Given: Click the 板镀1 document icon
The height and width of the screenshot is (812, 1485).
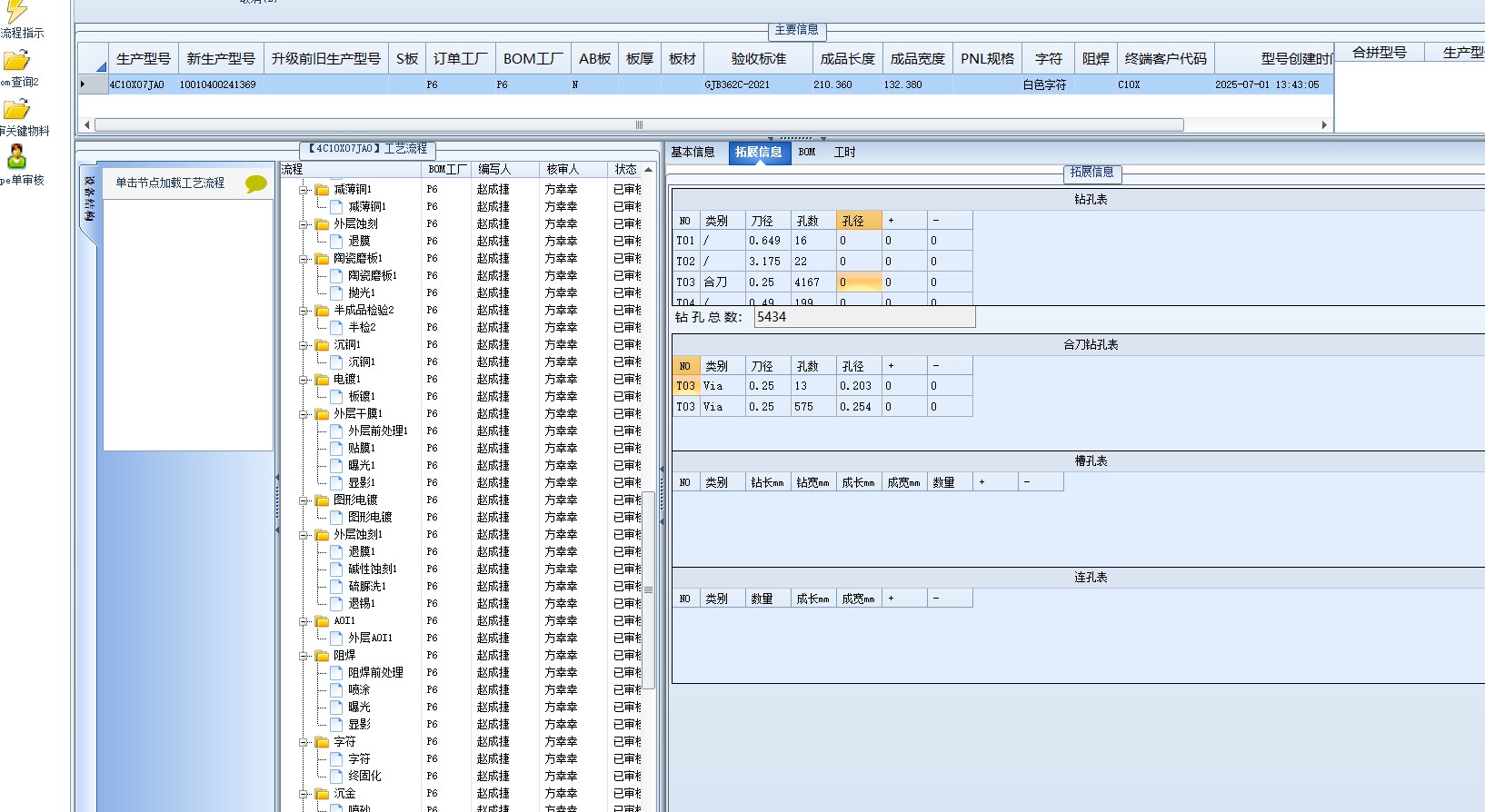Looking at the screenshot, I should (336, 396).
